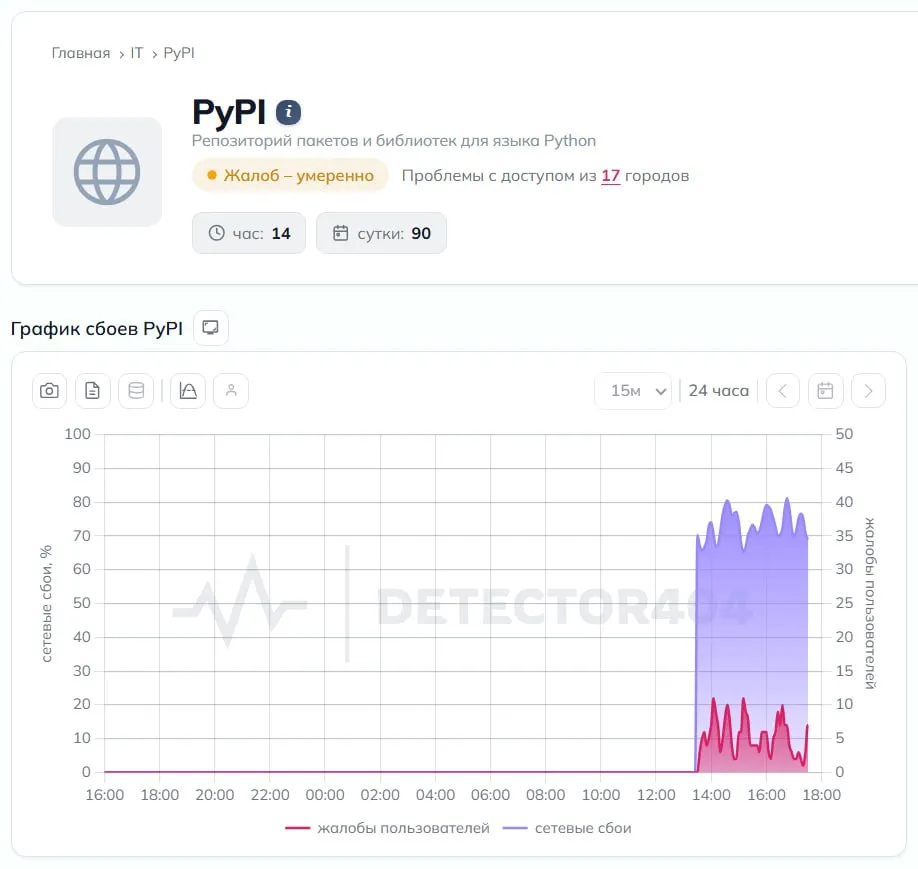Click the PyPI globe logo
Image resolution: width=918 pixels, height=869 pixels.
pos(107,172)
